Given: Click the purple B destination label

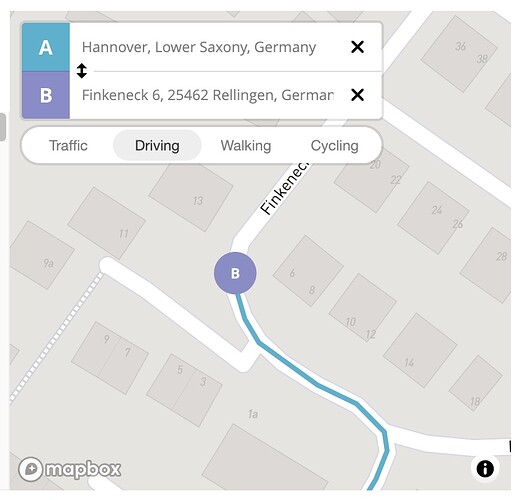Looking at the screenshot, I should pyautogui.click(x=46, y=95).
